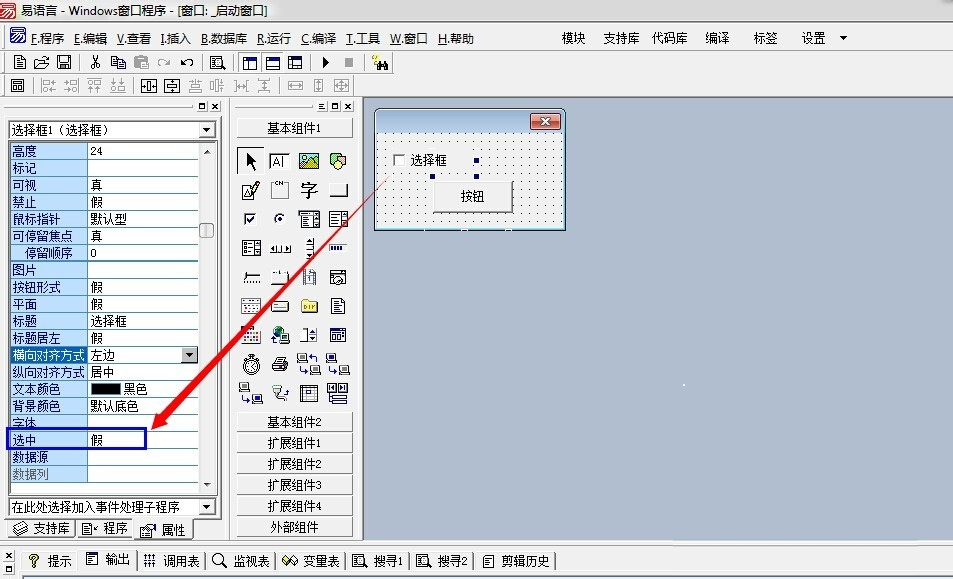Select the progress bar component icon
Screen dimensions: 953x579
click(x=337, y=248)
